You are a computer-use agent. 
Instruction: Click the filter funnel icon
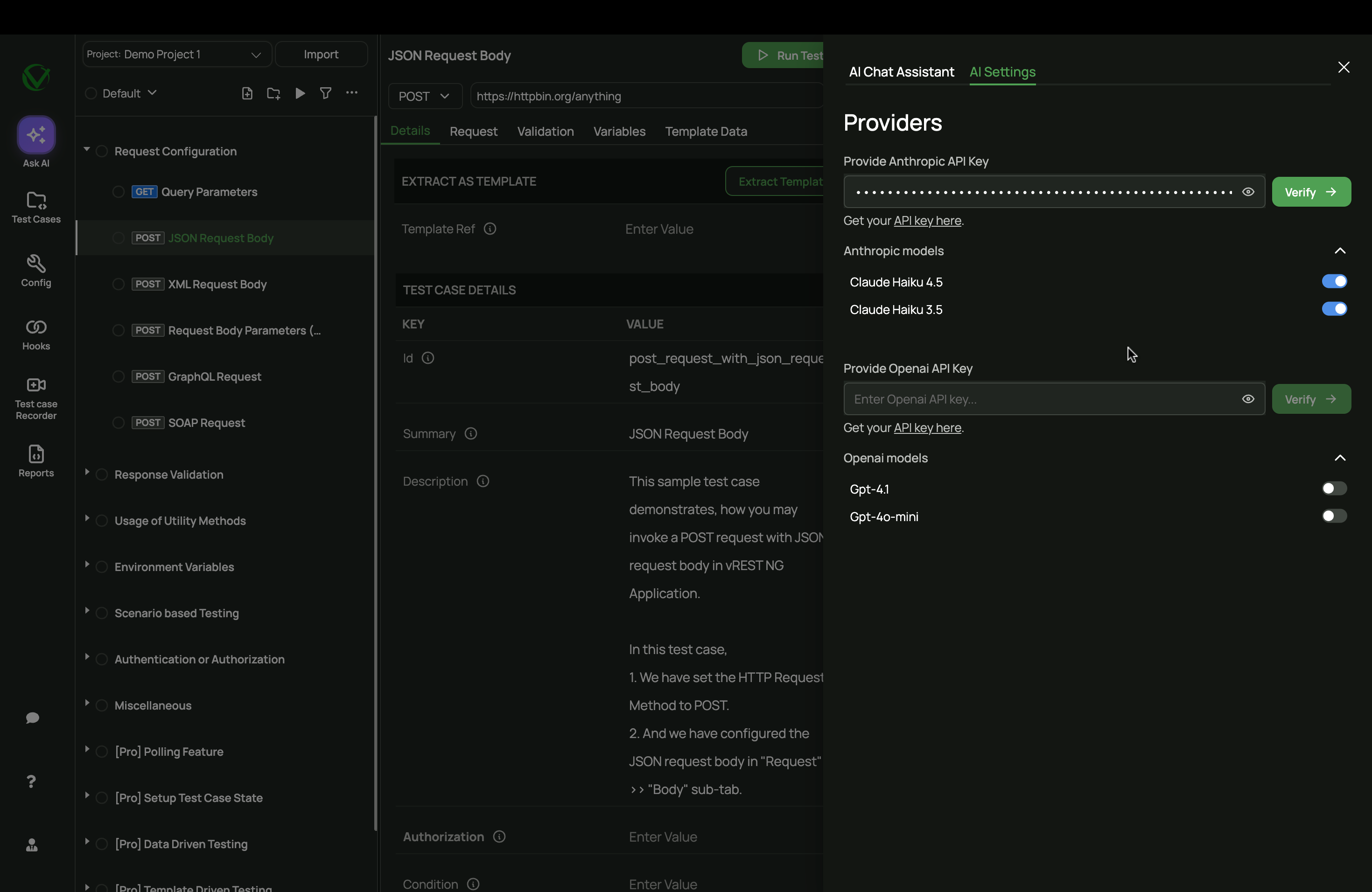[326, 93]
